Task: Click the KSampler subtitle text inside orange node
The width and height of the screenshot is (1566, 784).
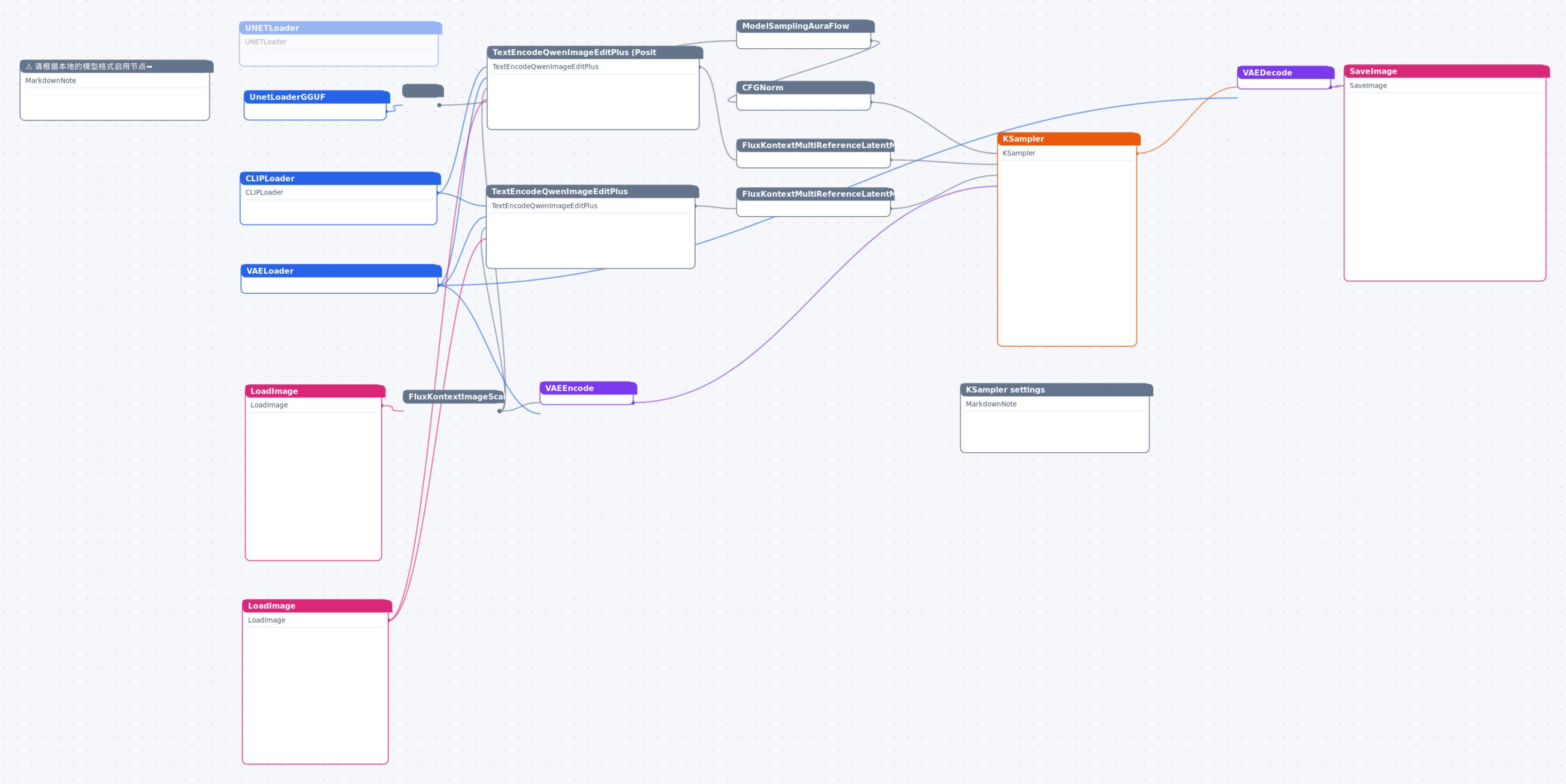Action: (1019, 153)
